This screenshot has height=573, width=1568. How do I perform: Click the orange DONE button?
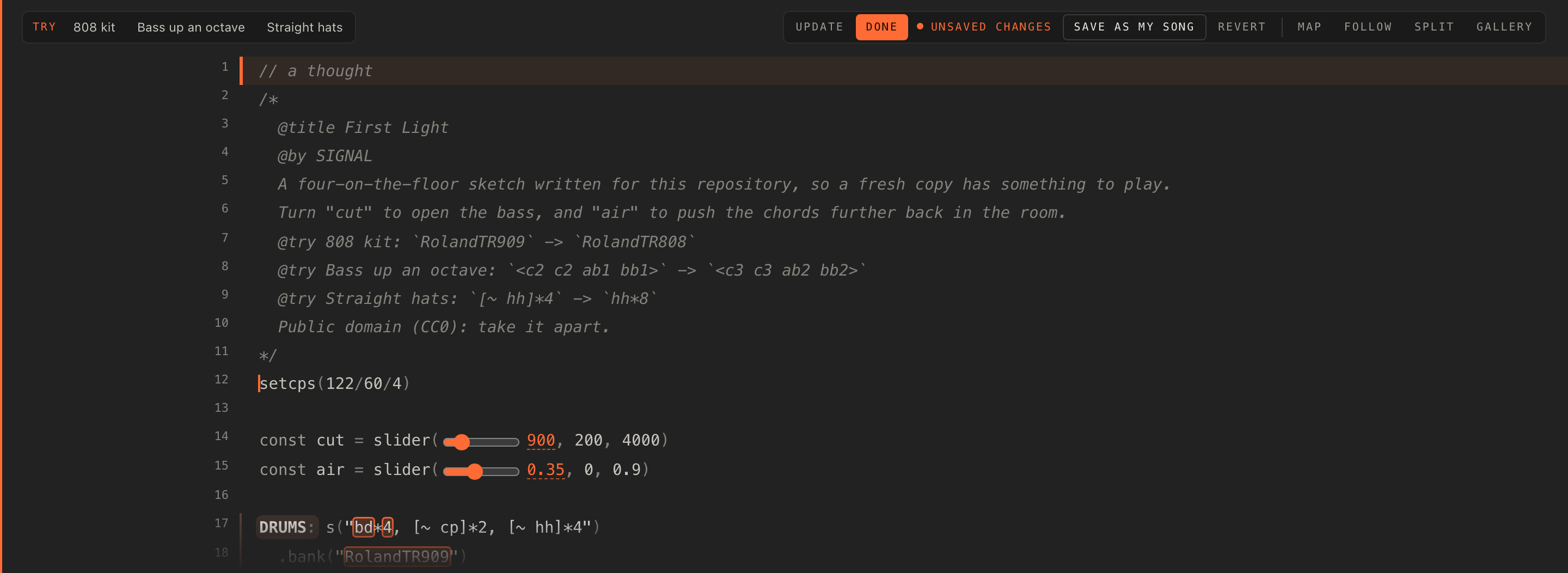click(881, 27)
